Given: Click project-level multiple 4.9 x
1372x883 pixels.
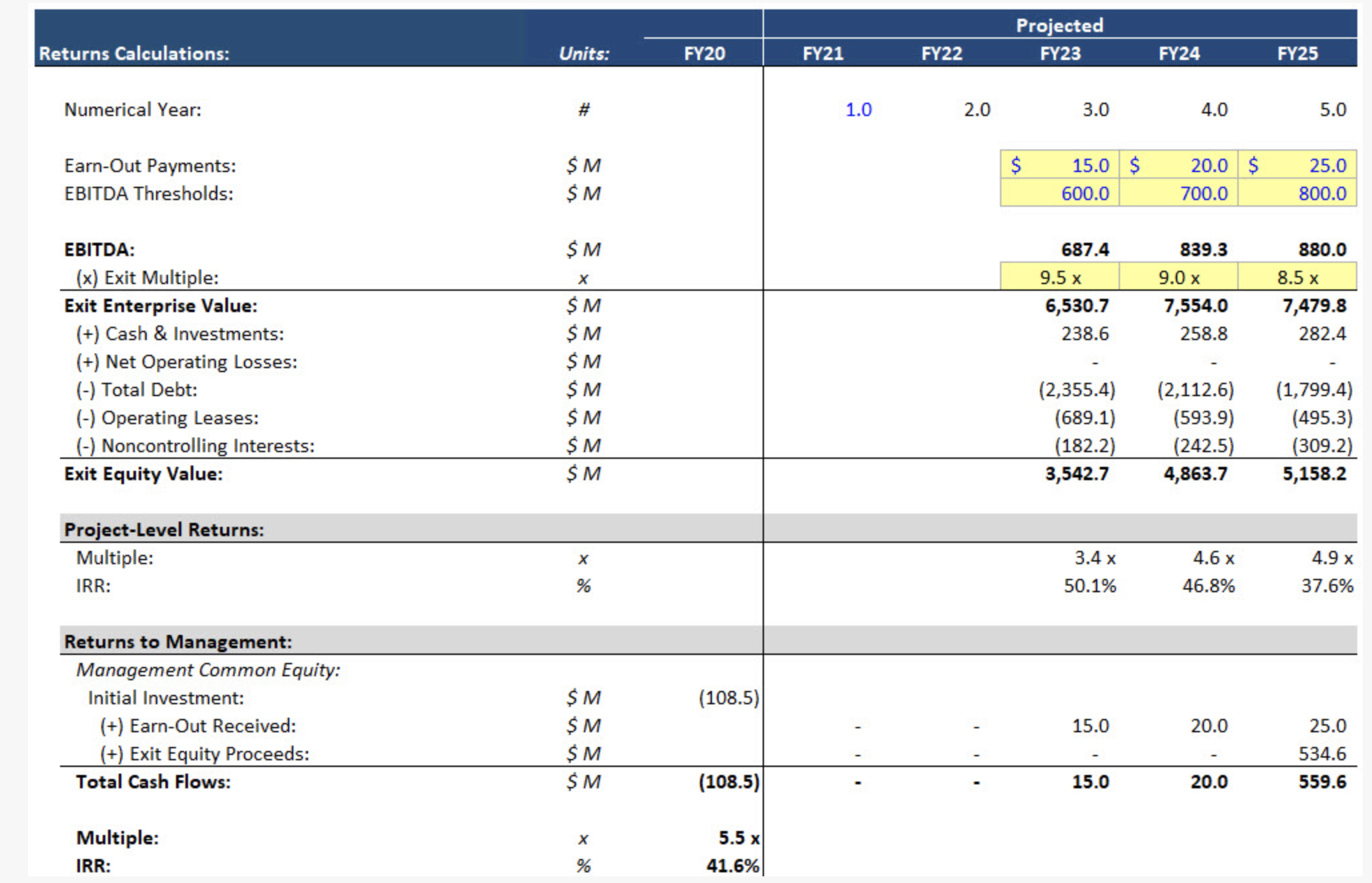Looking at the screenshot, I should pyautogui.click(x=1332, y=558).
